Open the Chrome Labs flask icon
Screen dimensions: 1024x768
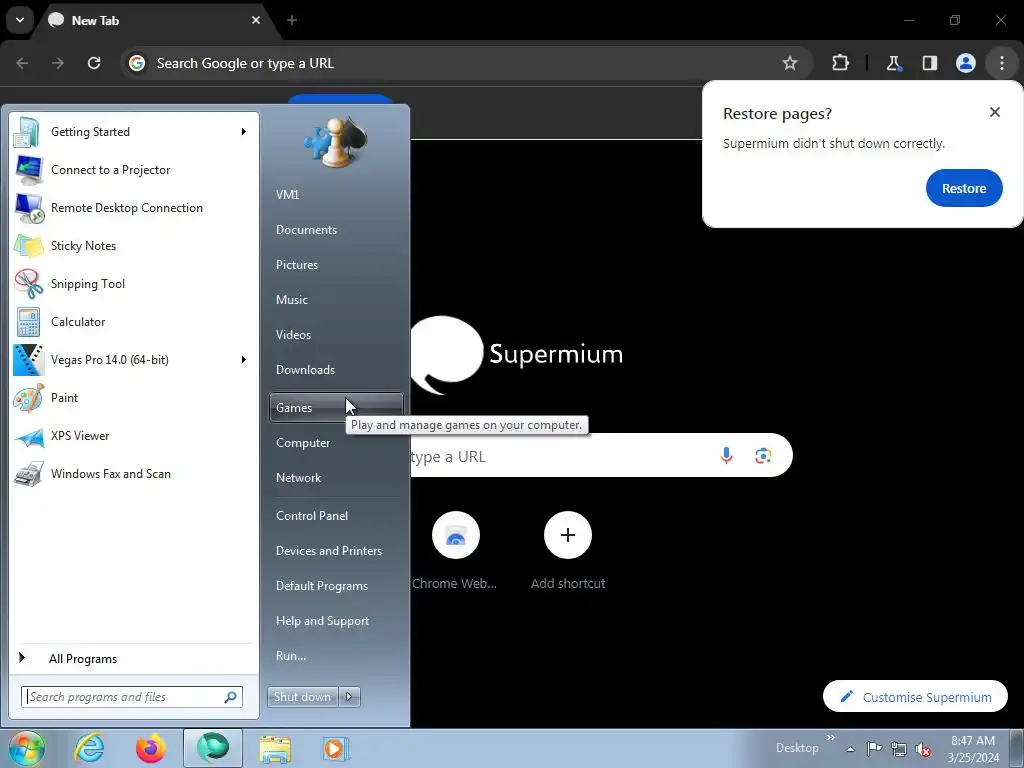pos(893,63)
